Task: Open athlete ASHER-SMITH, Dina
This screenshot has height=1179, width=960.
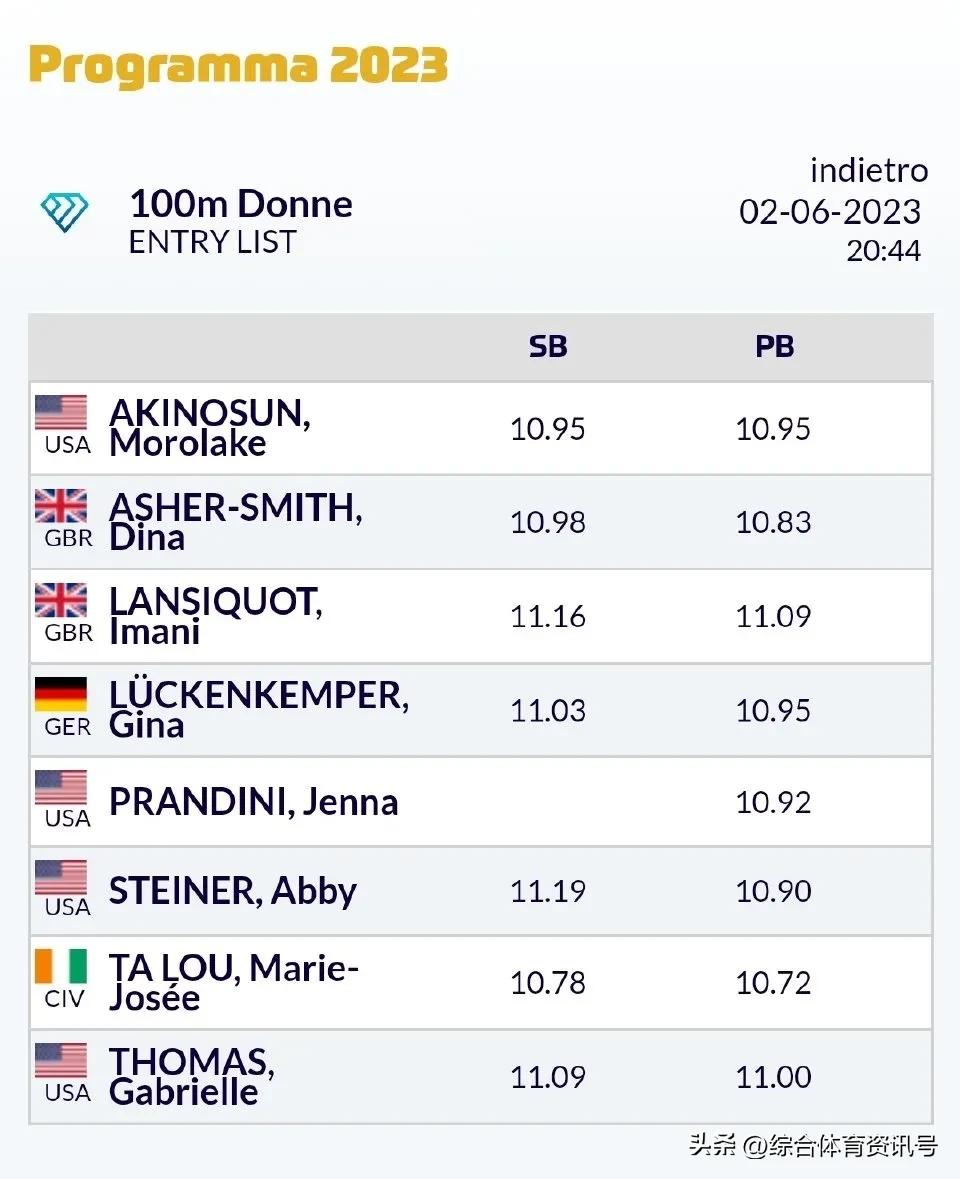Action: coord(235,522)
